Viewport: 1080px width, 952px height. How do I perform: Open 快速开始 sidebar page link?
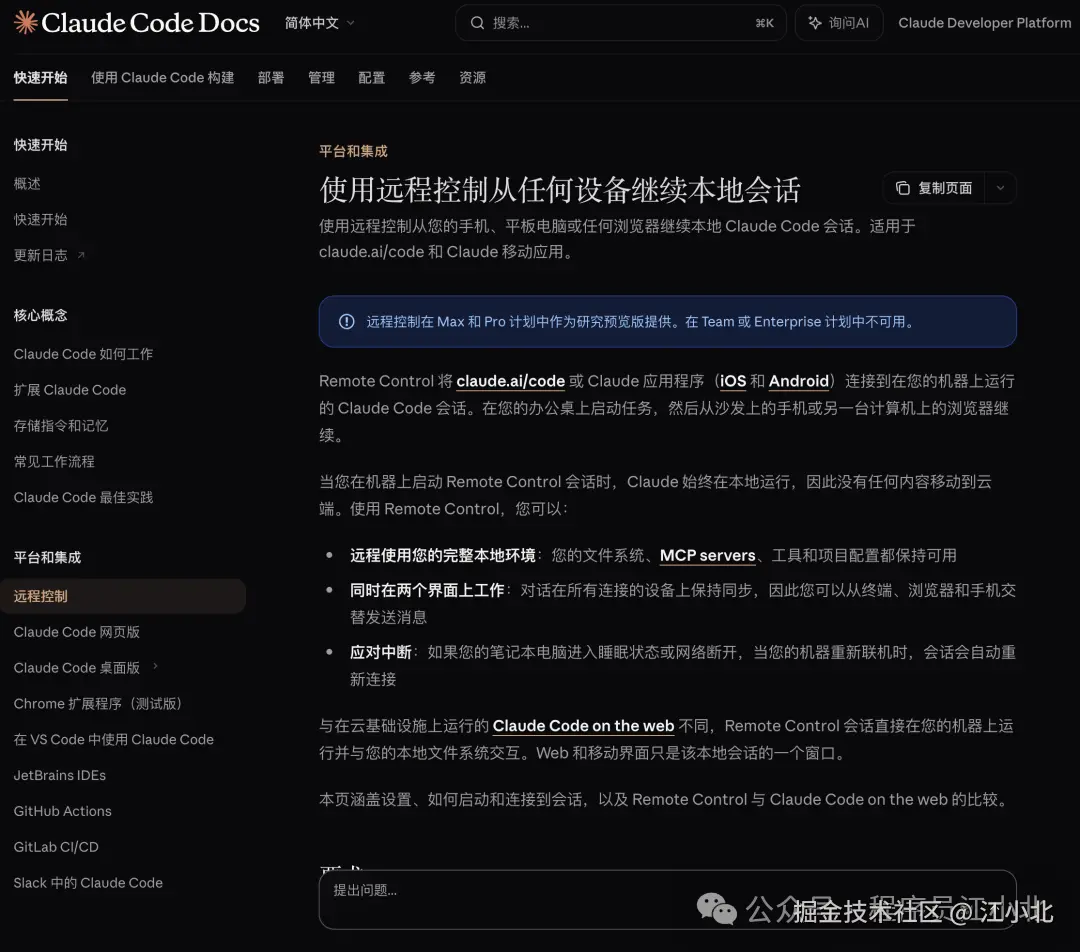41,220
